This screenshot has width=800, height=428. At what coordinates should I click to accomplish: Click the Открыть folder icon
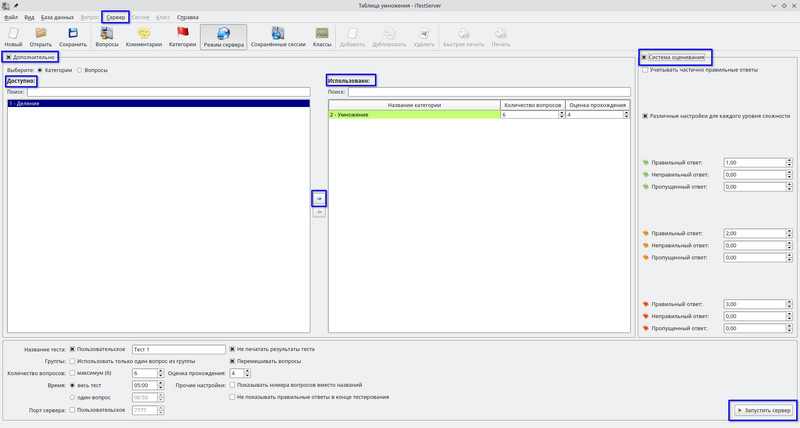click(41, 37)
